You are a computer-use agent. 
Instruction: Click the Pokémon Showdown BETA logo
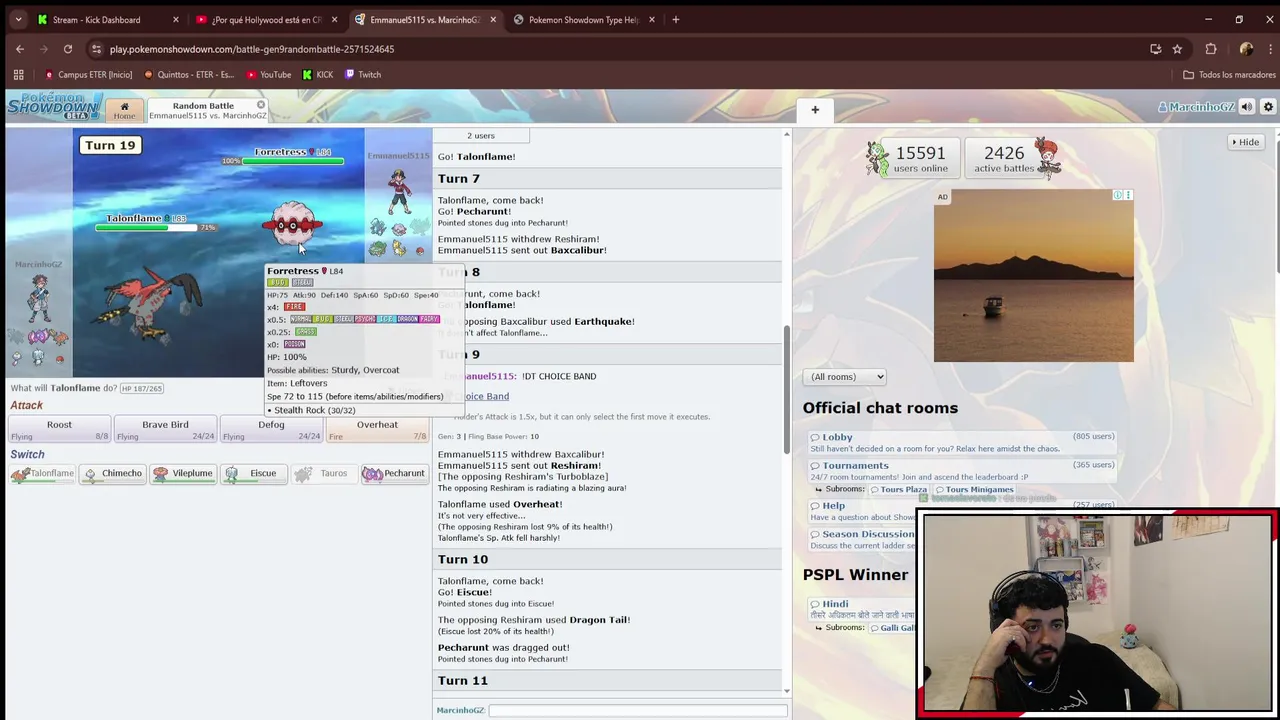(x=54, y=106)
